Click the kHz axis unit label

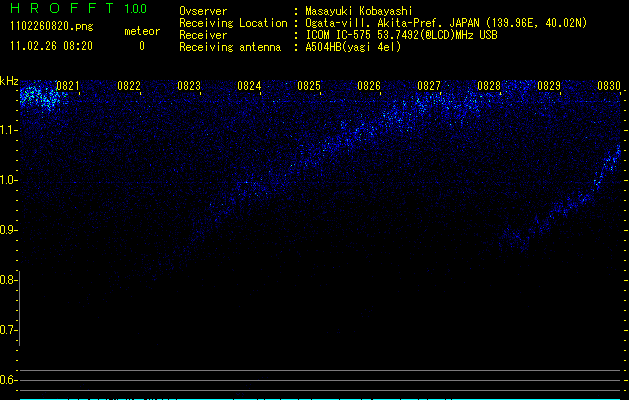tap(9, 81)
